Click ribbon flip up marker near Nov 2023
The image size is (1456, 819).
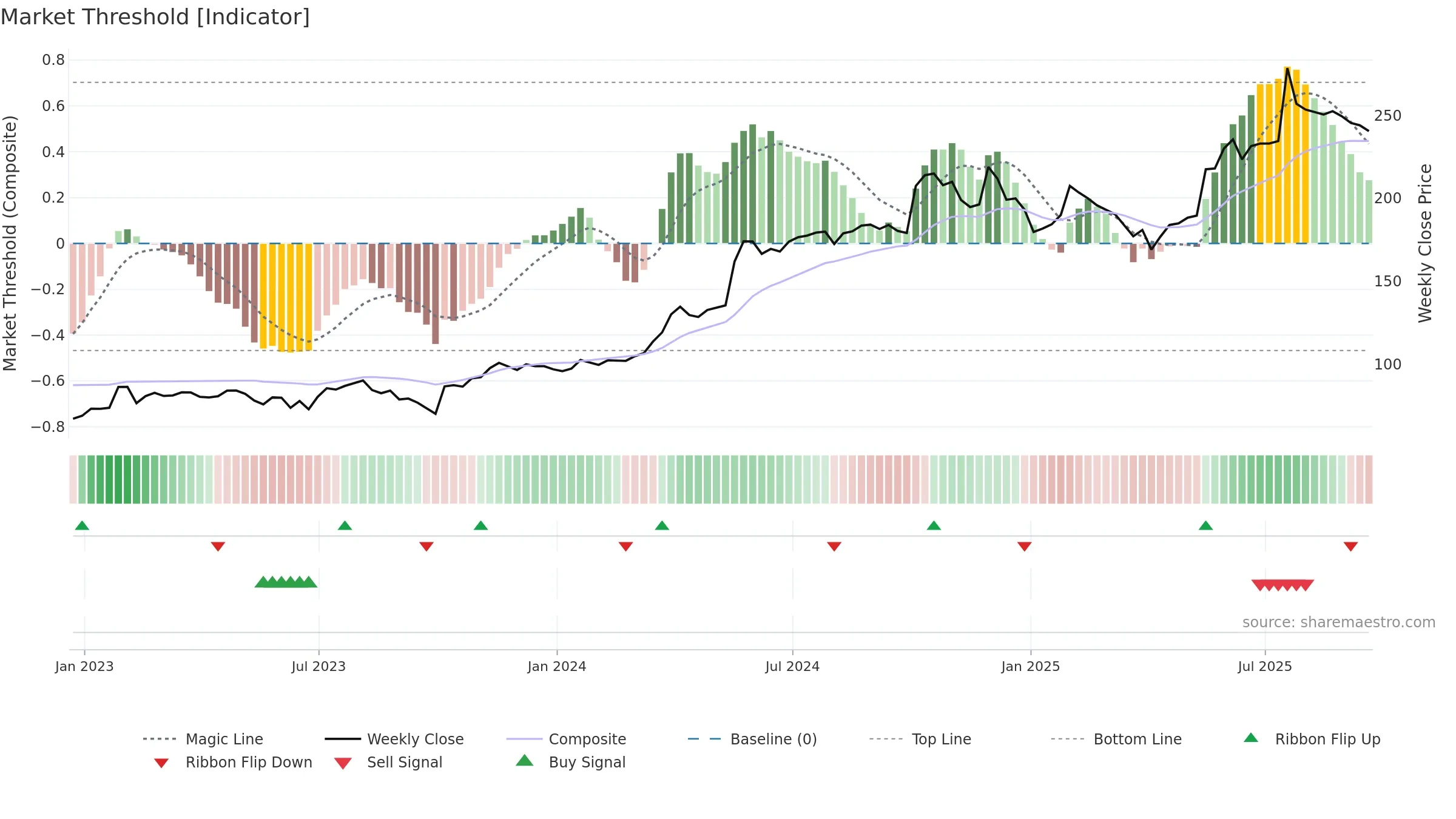click(480, 525)
